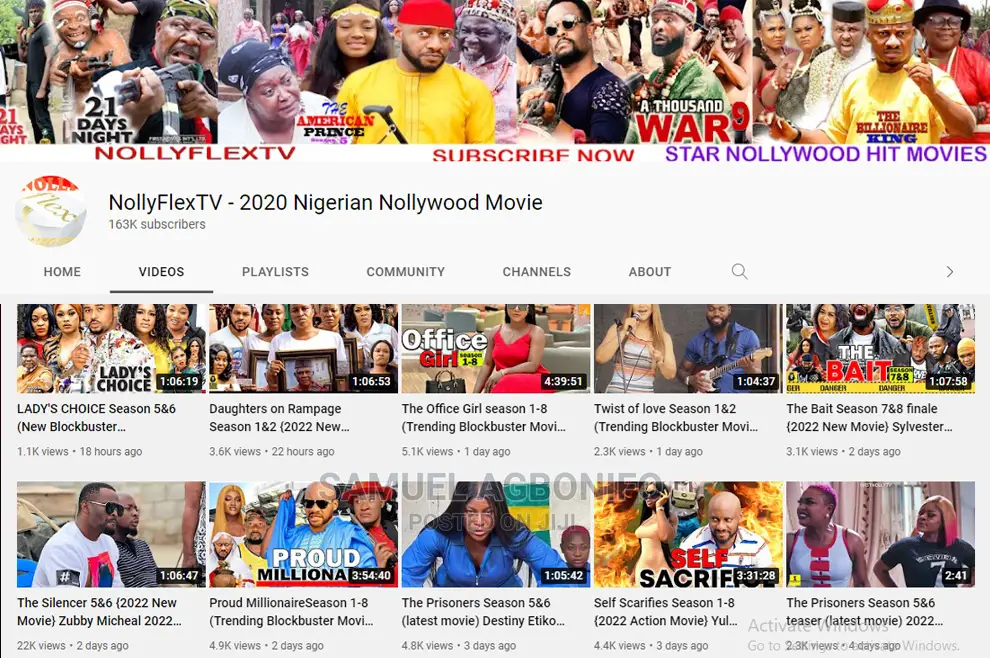The width and height of the screenshot is (990, 658).
Task: Open The Bait Season 7&8 thumbnail
Action: (x=881, y=349)
